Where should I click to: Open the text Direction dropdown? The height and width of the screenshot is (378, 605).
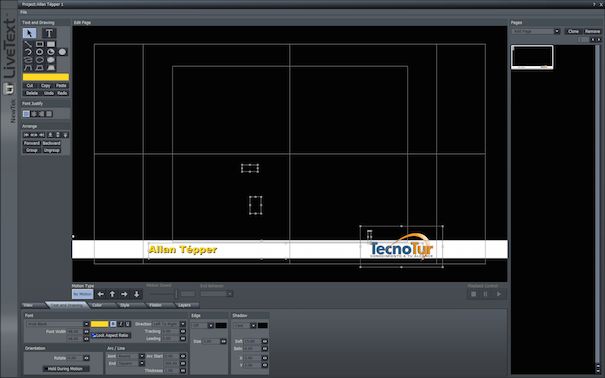pyautogui.click(x=183, y=324)
